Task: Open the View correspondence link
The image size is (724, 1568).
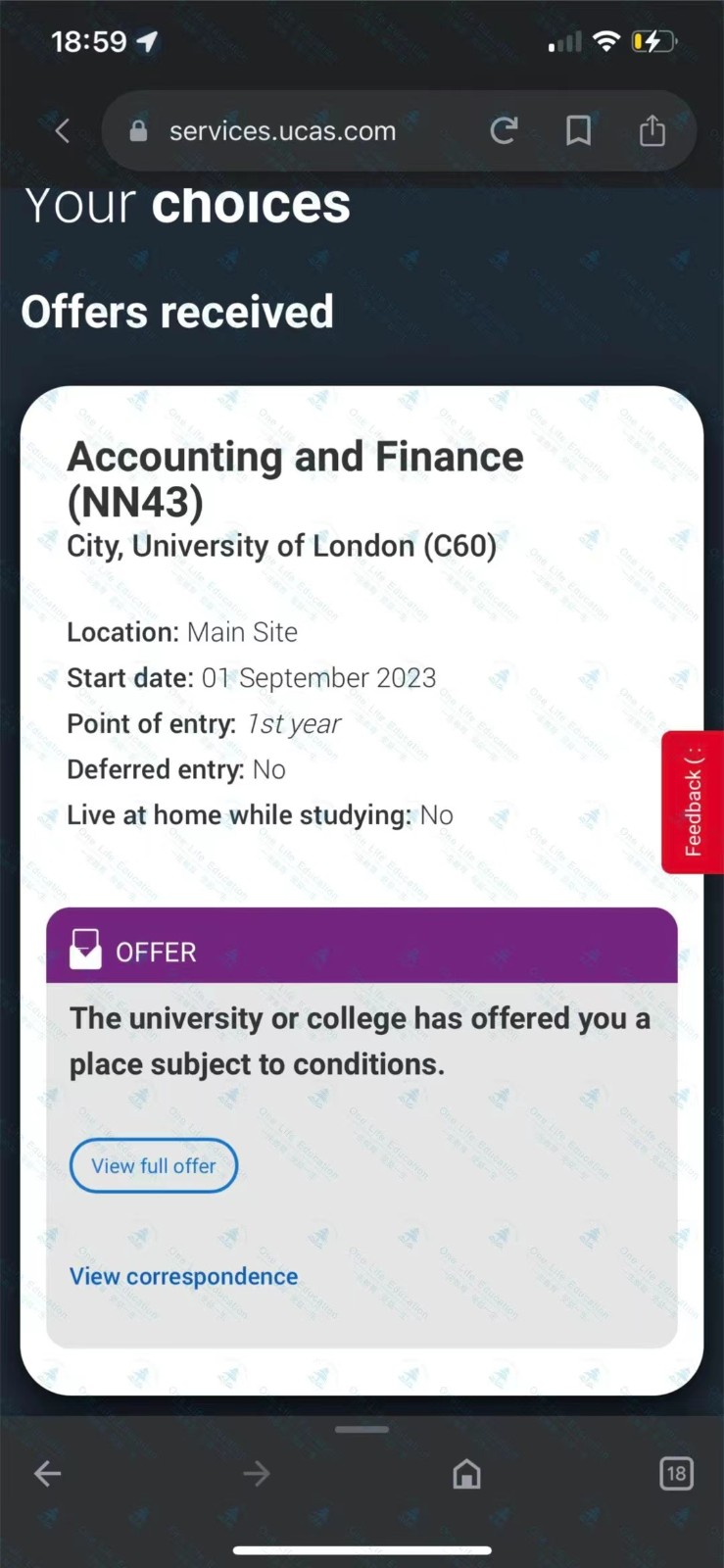Action: click(x=183, y=1276)
